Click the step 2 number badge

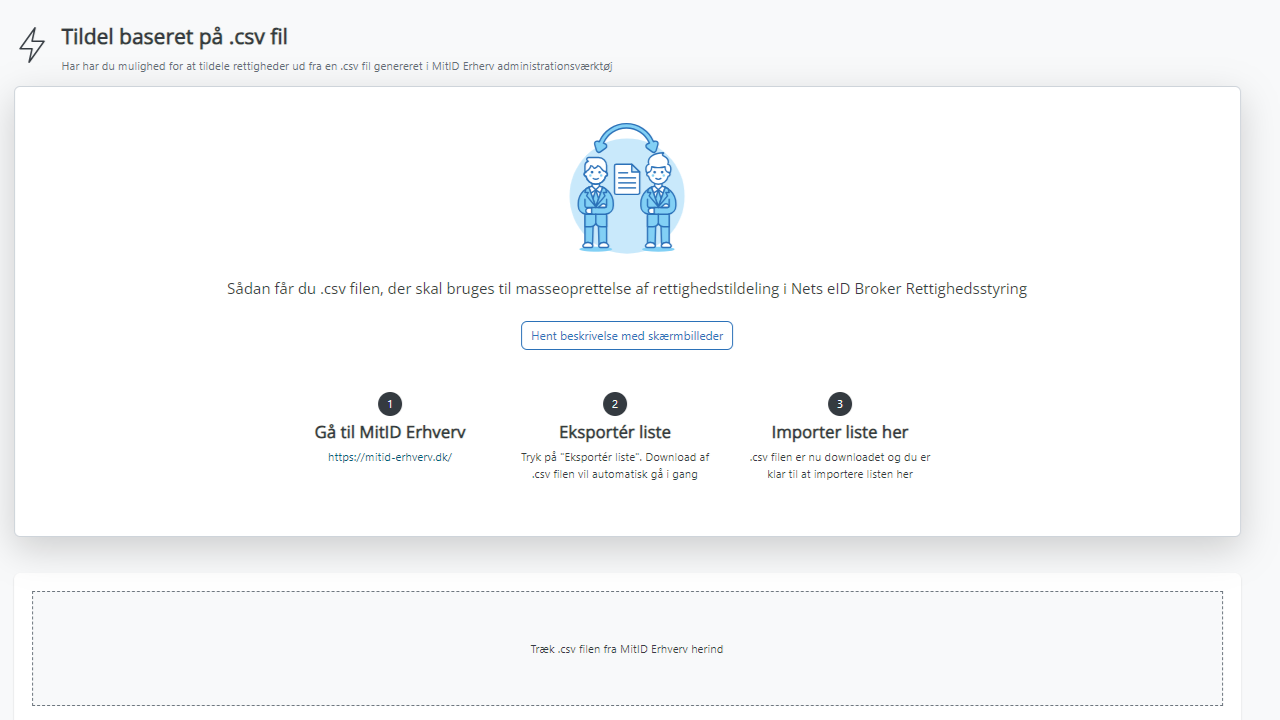[x=615, y=404]
